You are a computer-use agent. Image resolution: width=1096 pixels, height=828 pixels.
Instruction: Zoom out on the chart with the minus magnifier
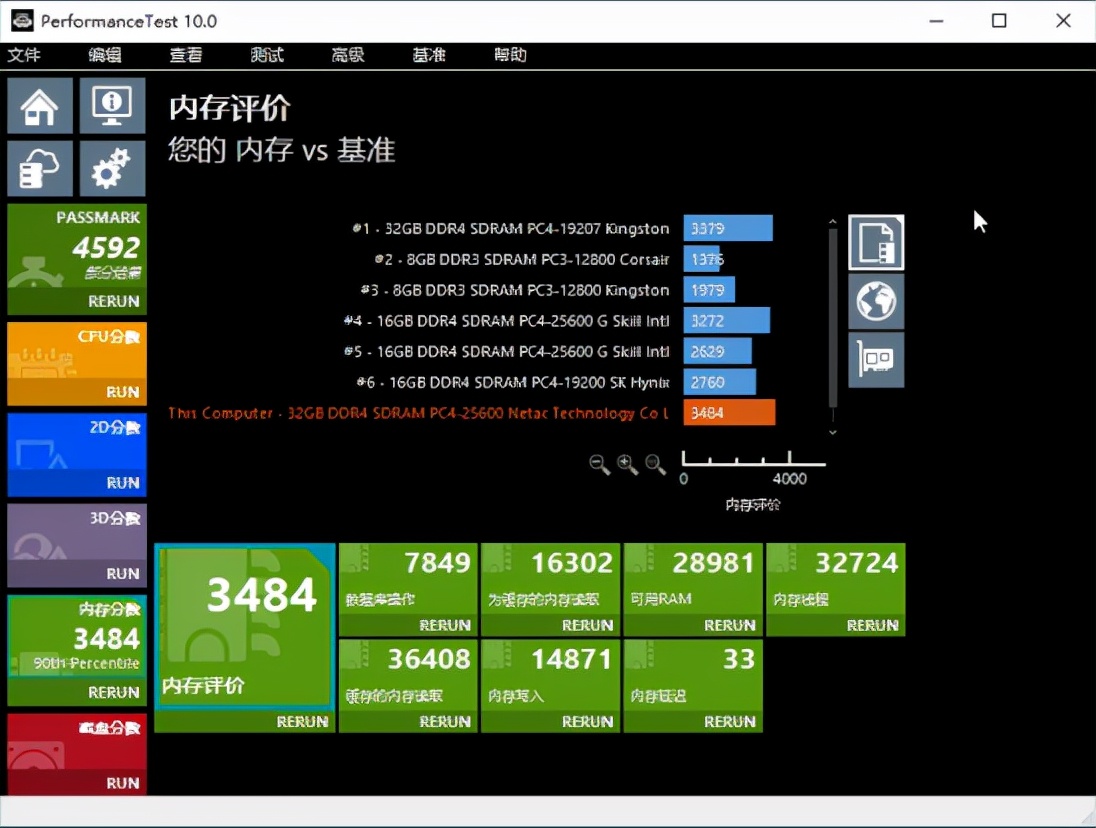[599, 463]
